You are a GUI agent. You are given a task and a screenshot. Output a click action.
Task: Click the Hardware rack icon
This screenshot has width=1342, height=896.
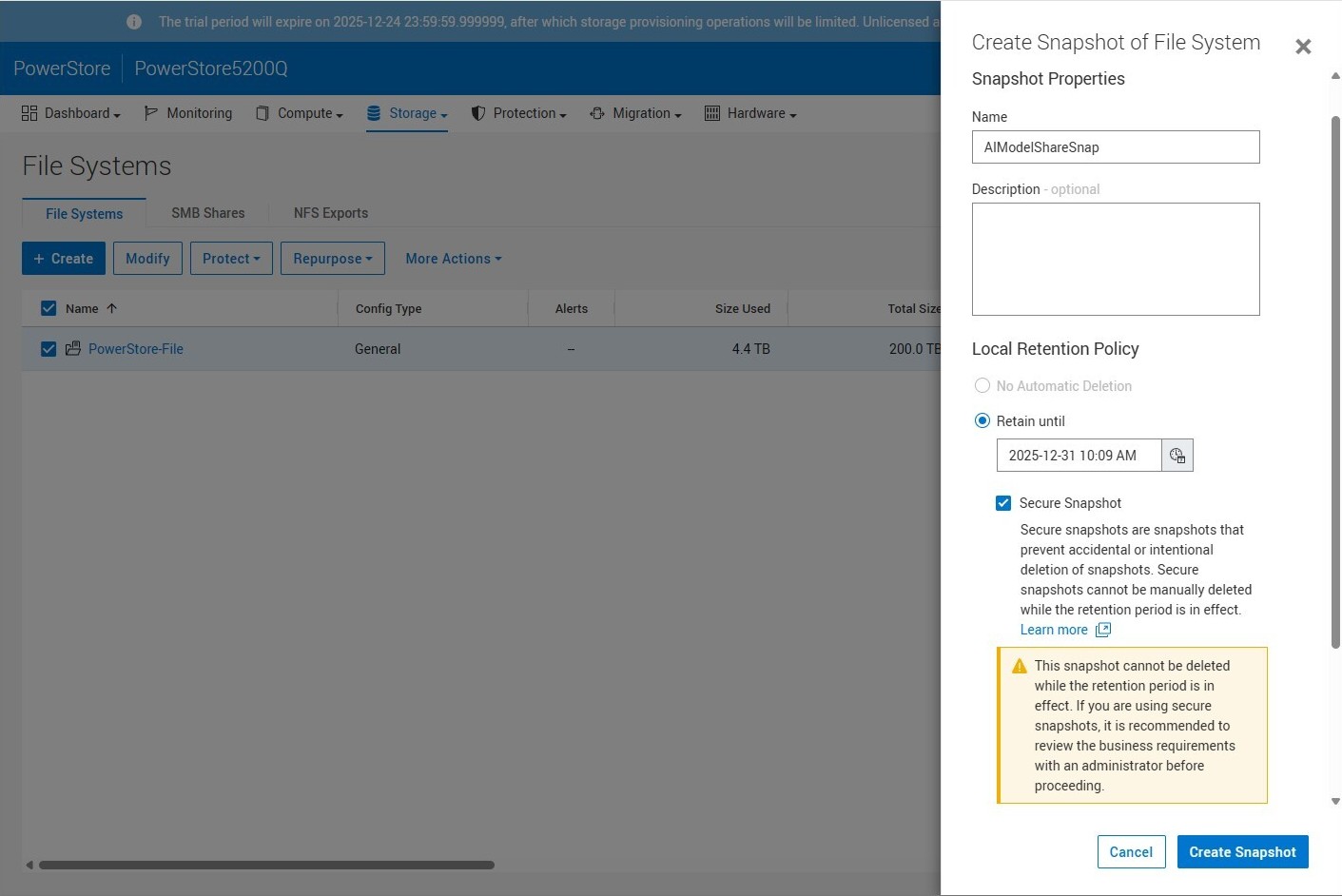pos(711,113)
